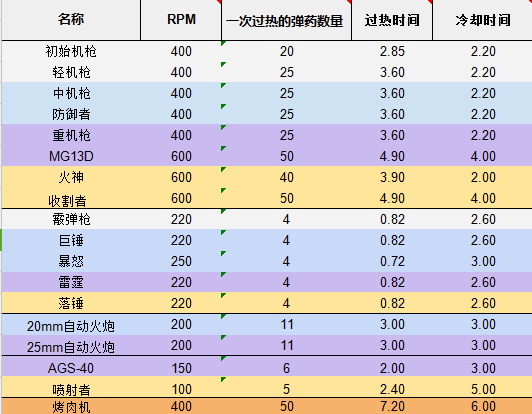Image resolution: width=532 pixels, height=414 pixels.
Task: Select RPM value 100 in 喷射者 row
Action: click(181, 389)
